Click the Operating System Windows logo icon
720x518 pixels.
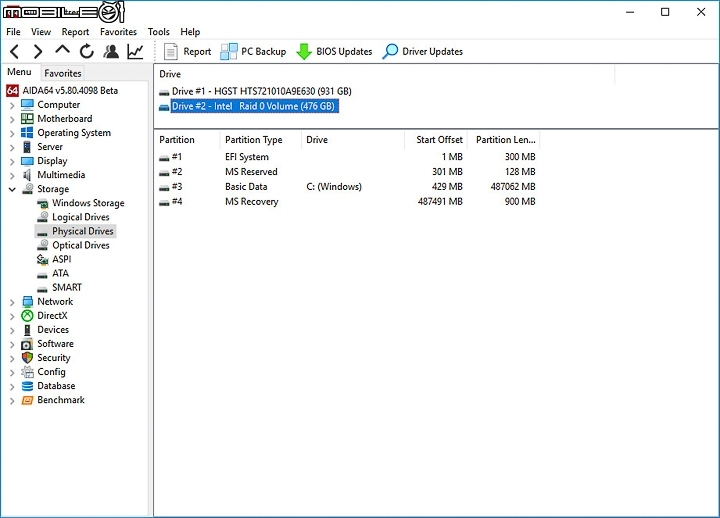click(27, 133)
